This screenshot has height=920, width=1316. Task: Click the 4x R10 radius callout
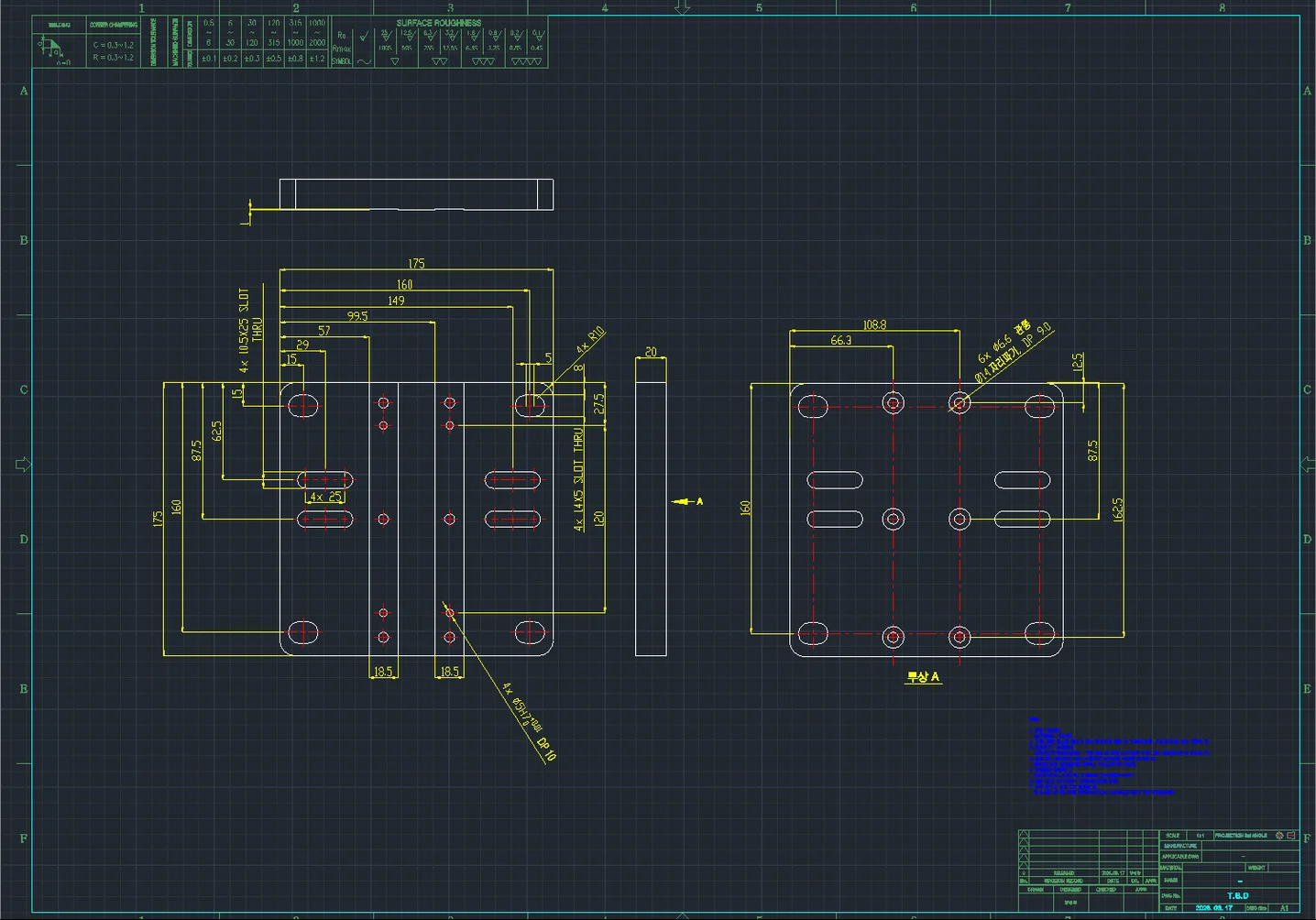[590, 340]
